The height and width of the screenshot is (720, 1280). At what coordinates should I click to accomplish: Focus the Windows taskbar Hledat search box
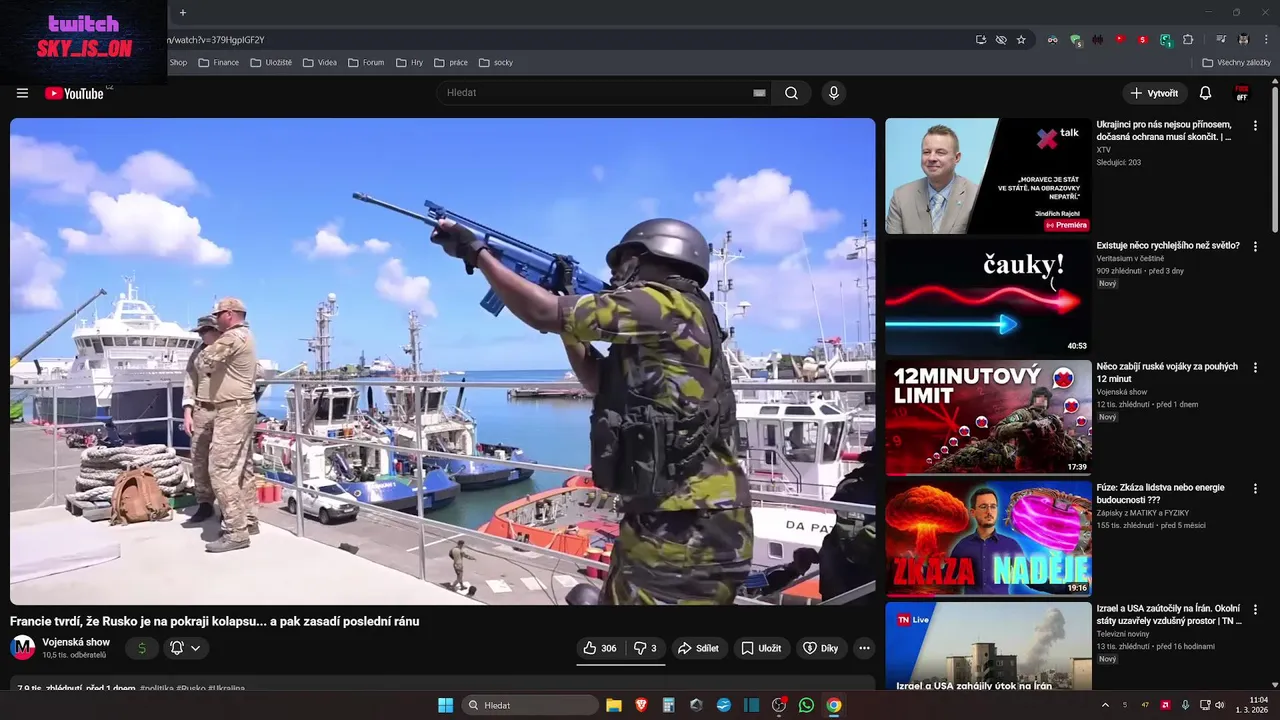[530, 705]
